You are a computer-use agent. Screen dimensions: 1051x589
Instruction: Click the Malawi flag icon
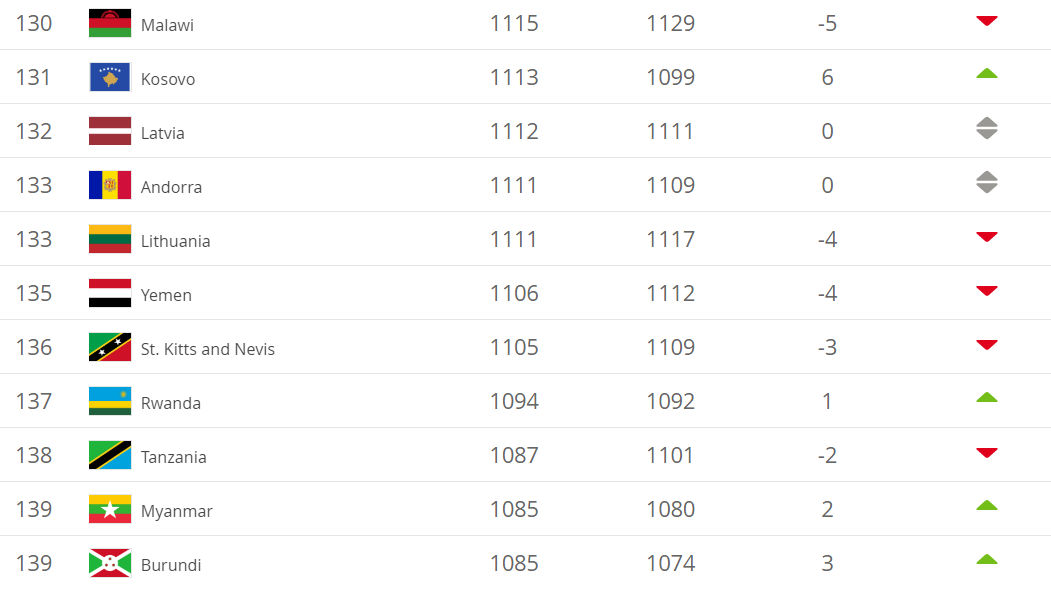tap(110, 23)
